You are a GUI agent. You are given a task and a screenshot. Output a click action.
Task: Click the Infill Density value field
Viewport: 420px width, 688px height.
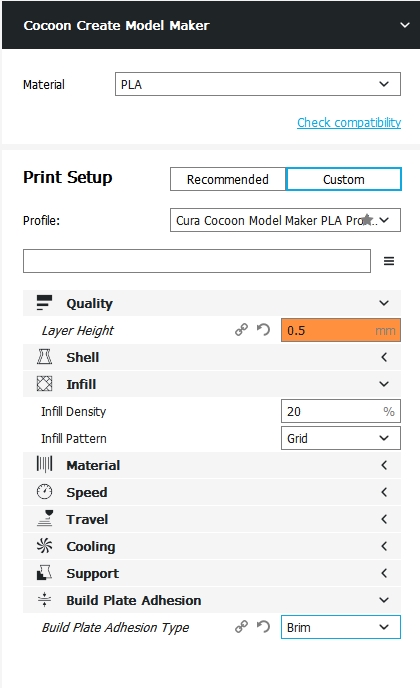[x=341, y=411]
